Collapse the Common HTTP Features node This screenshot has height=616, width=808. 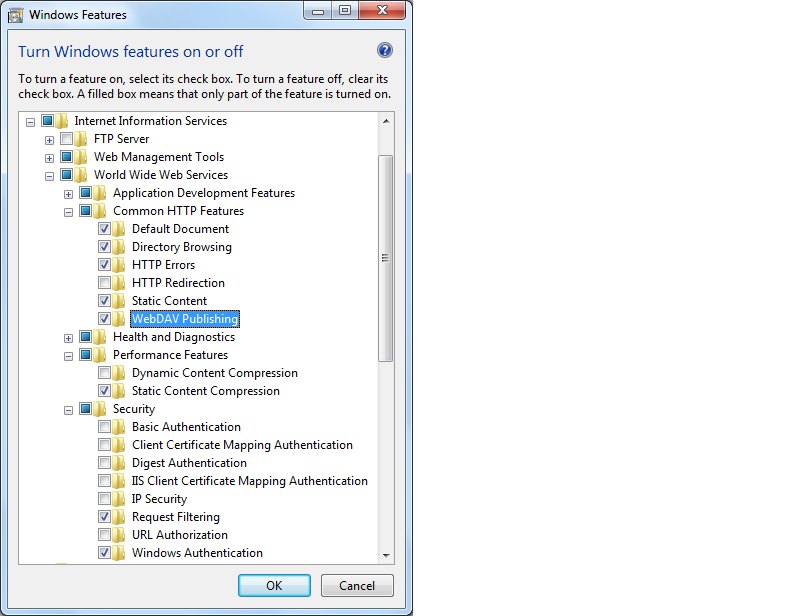point(69,212)
